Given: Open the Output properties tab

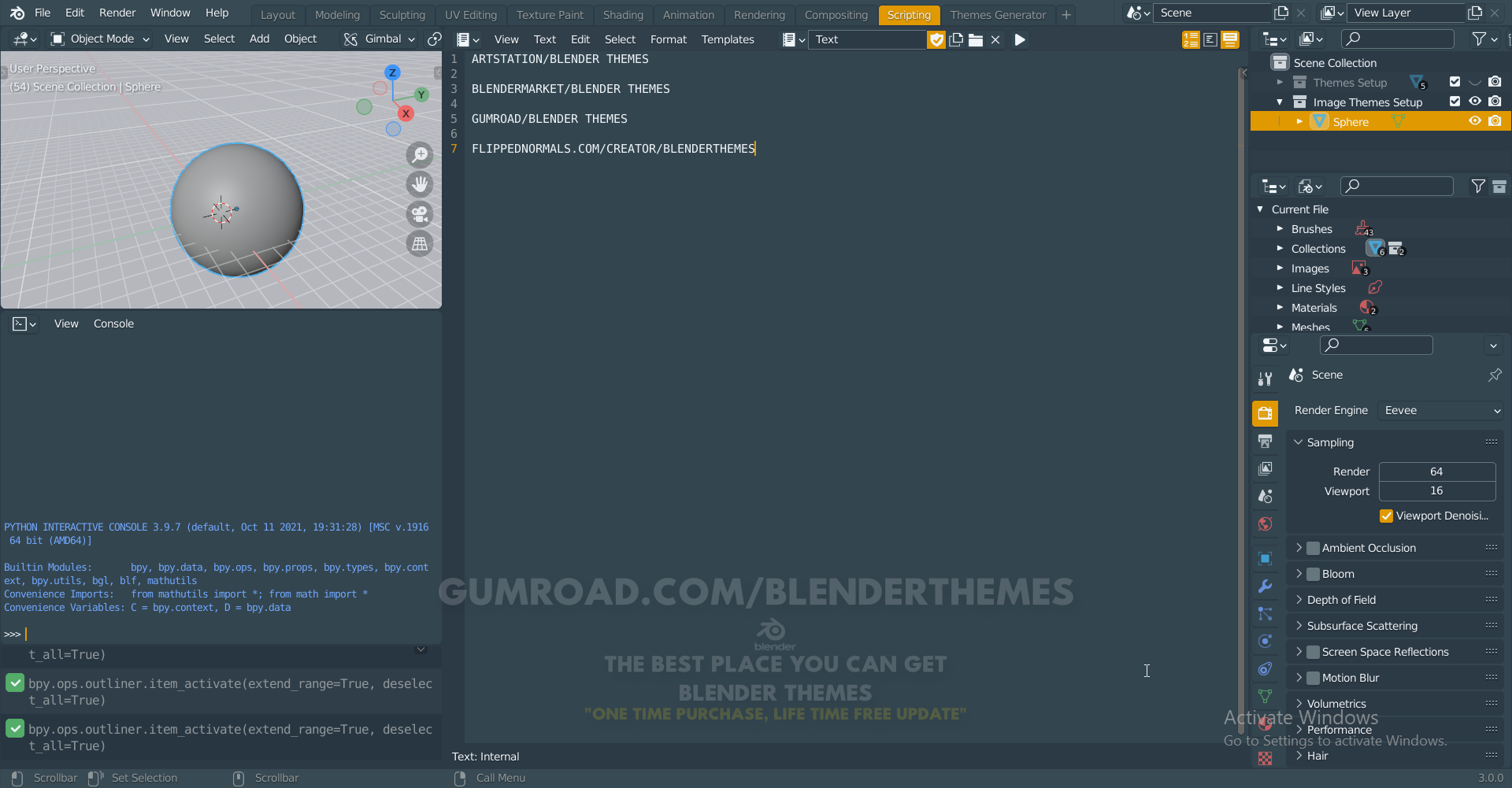Looking at the screenshot, I should pos(1266,441).
